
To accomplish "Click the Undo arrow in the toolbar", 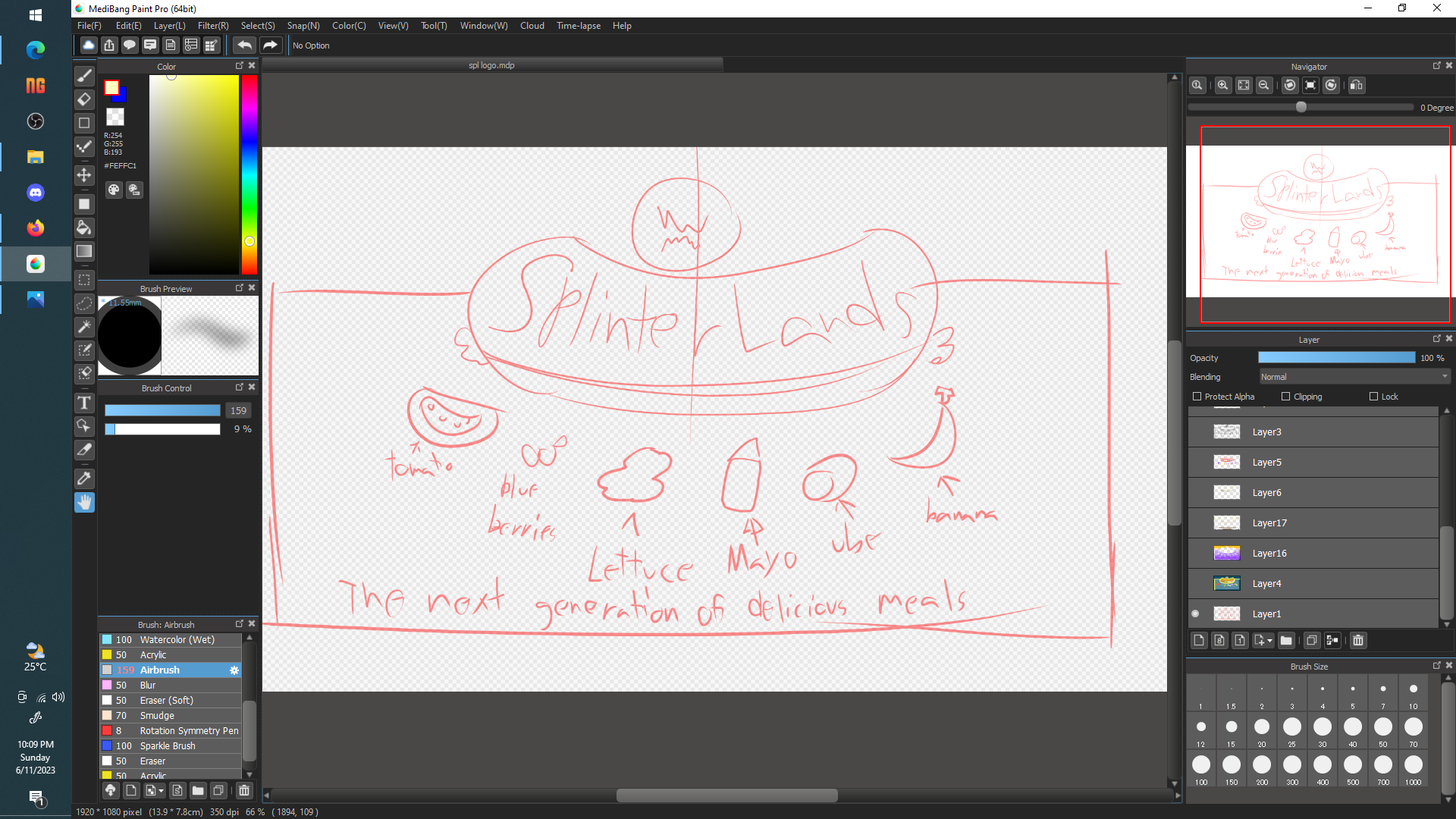I will [244, 45].
